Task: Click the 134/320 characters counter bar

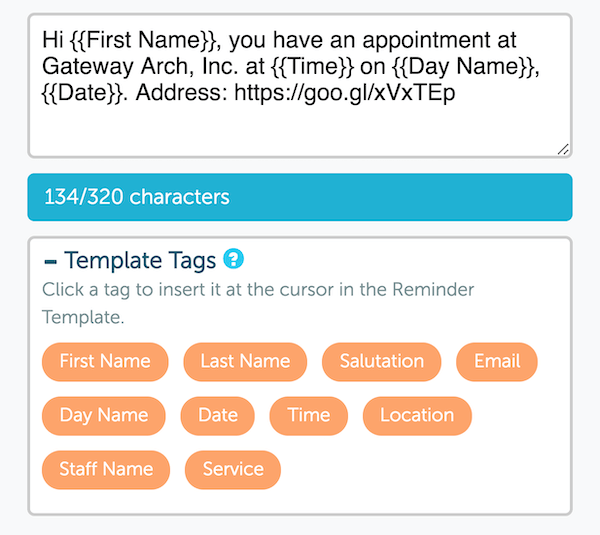Action: 300,197
